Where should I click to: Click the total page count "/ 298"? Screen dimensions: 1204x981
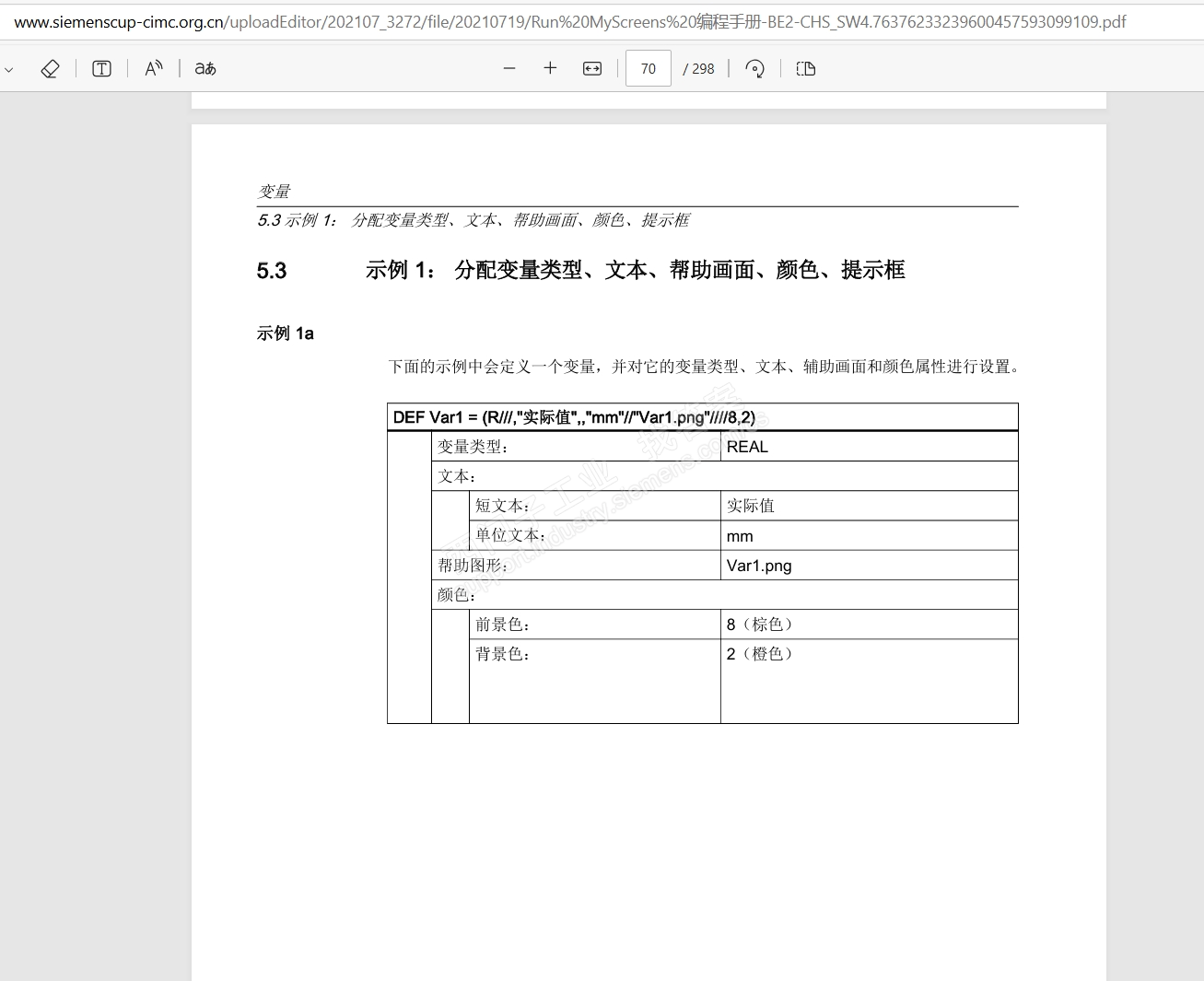(x=699, y=69)
